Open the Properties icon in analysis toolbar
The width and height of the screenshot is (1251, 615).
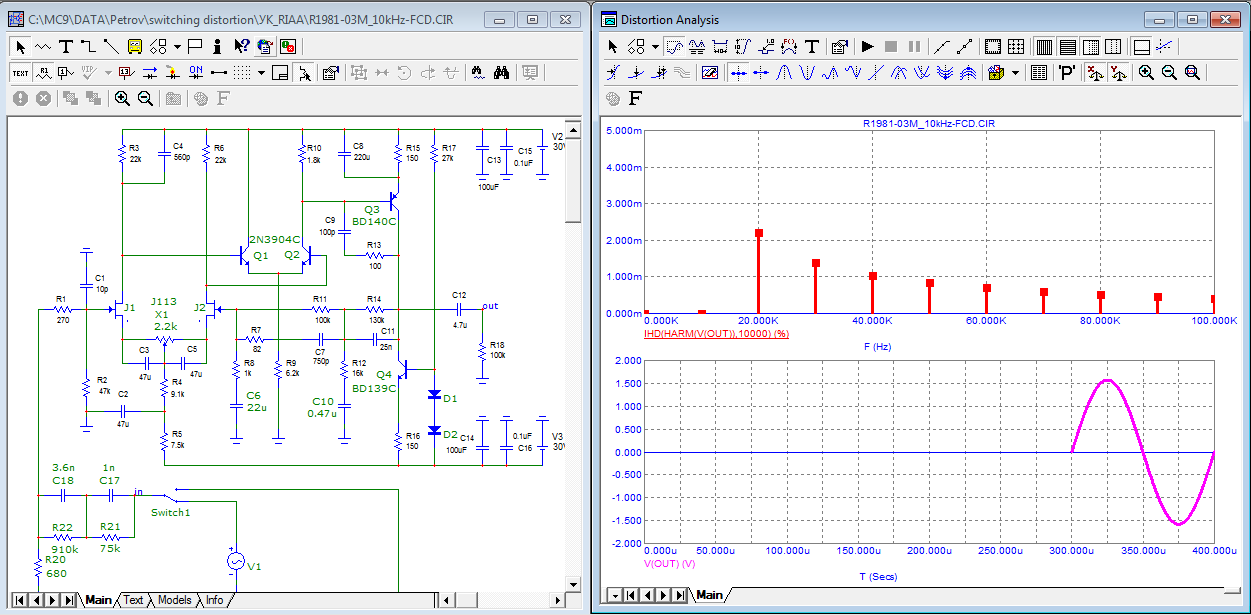(x=840, y=46)
